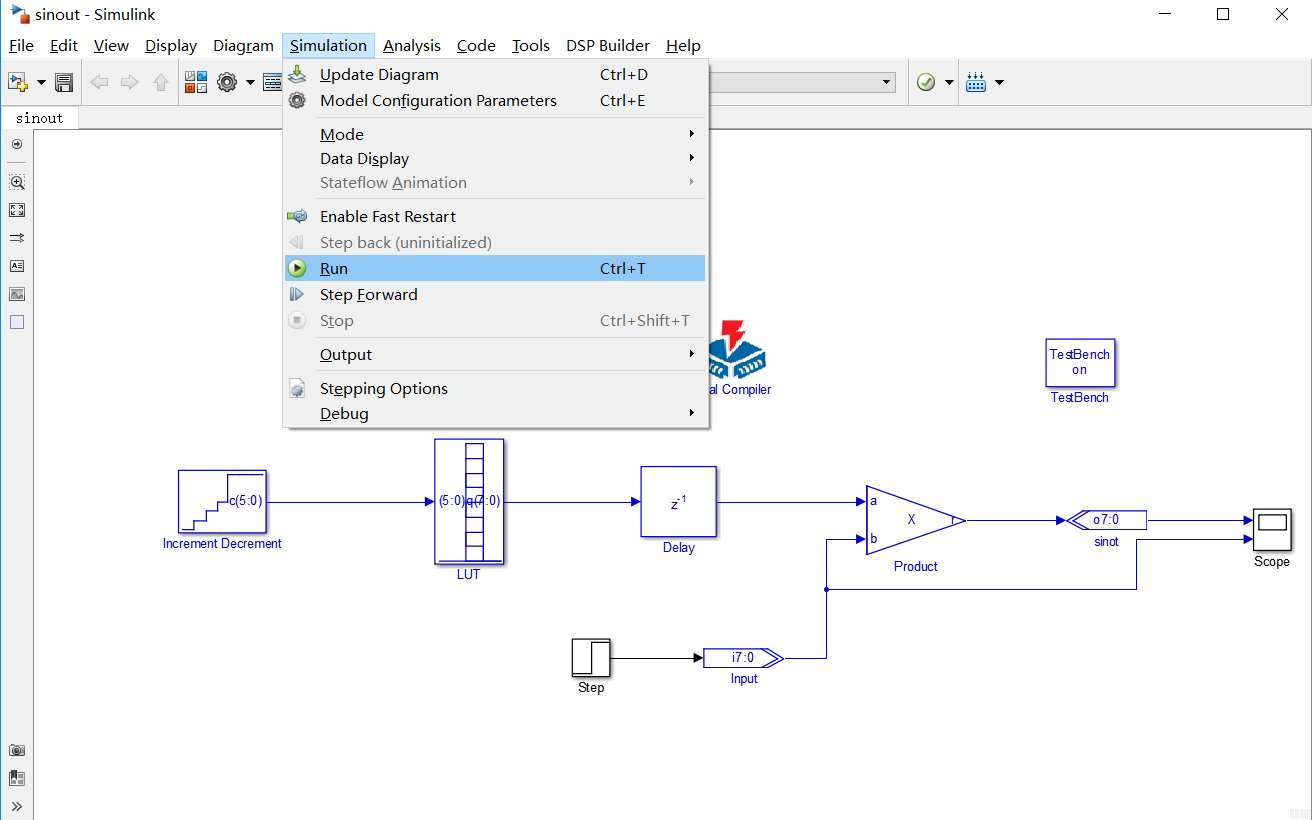Collapse the left palette with the chevron
The height and width of the screenshot is (820, 1312).
click(x=16, y=806)
